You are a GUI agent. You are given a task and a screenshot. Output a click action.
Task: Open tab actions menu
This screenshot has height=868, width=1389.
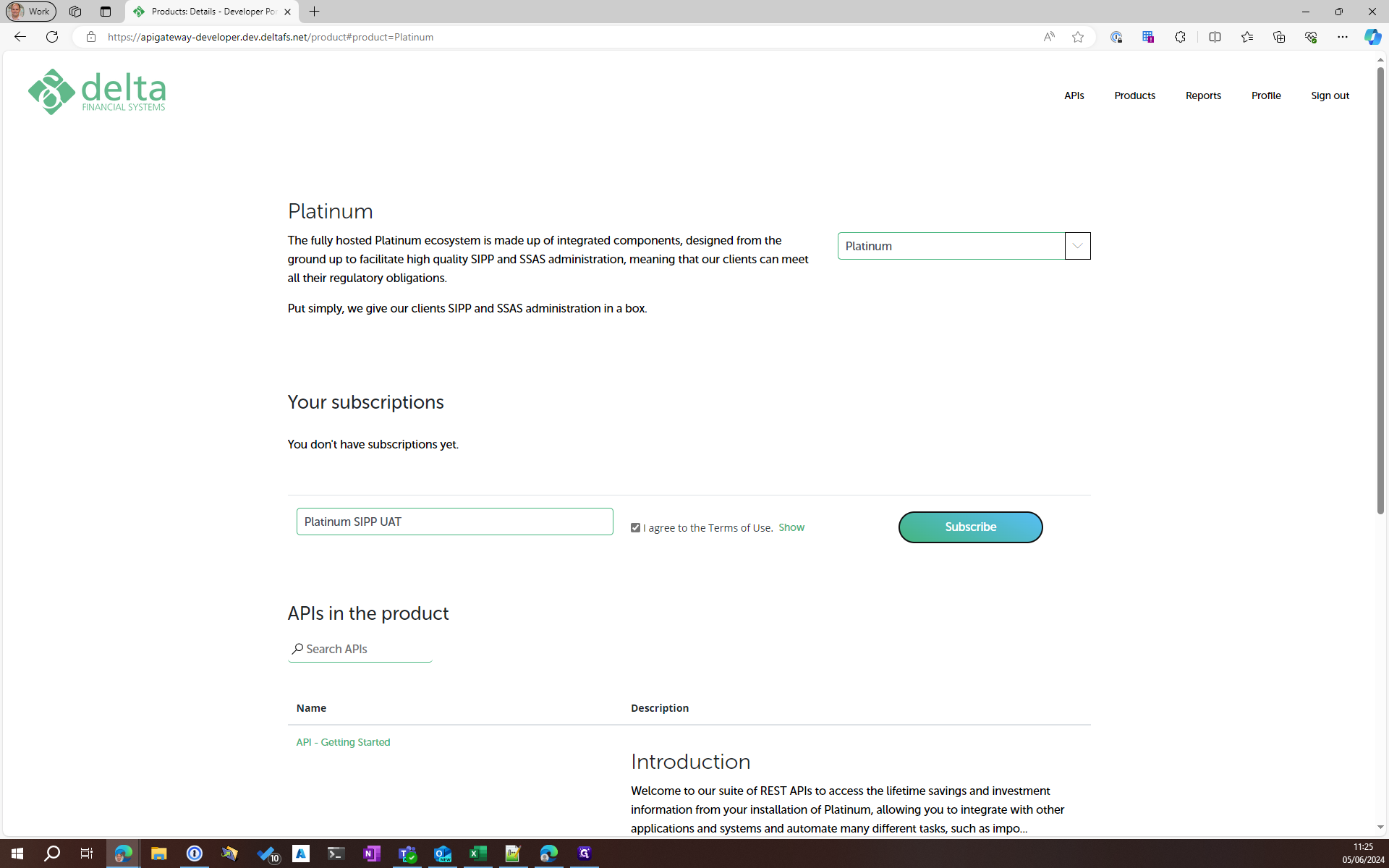click(x=106, y=12)
